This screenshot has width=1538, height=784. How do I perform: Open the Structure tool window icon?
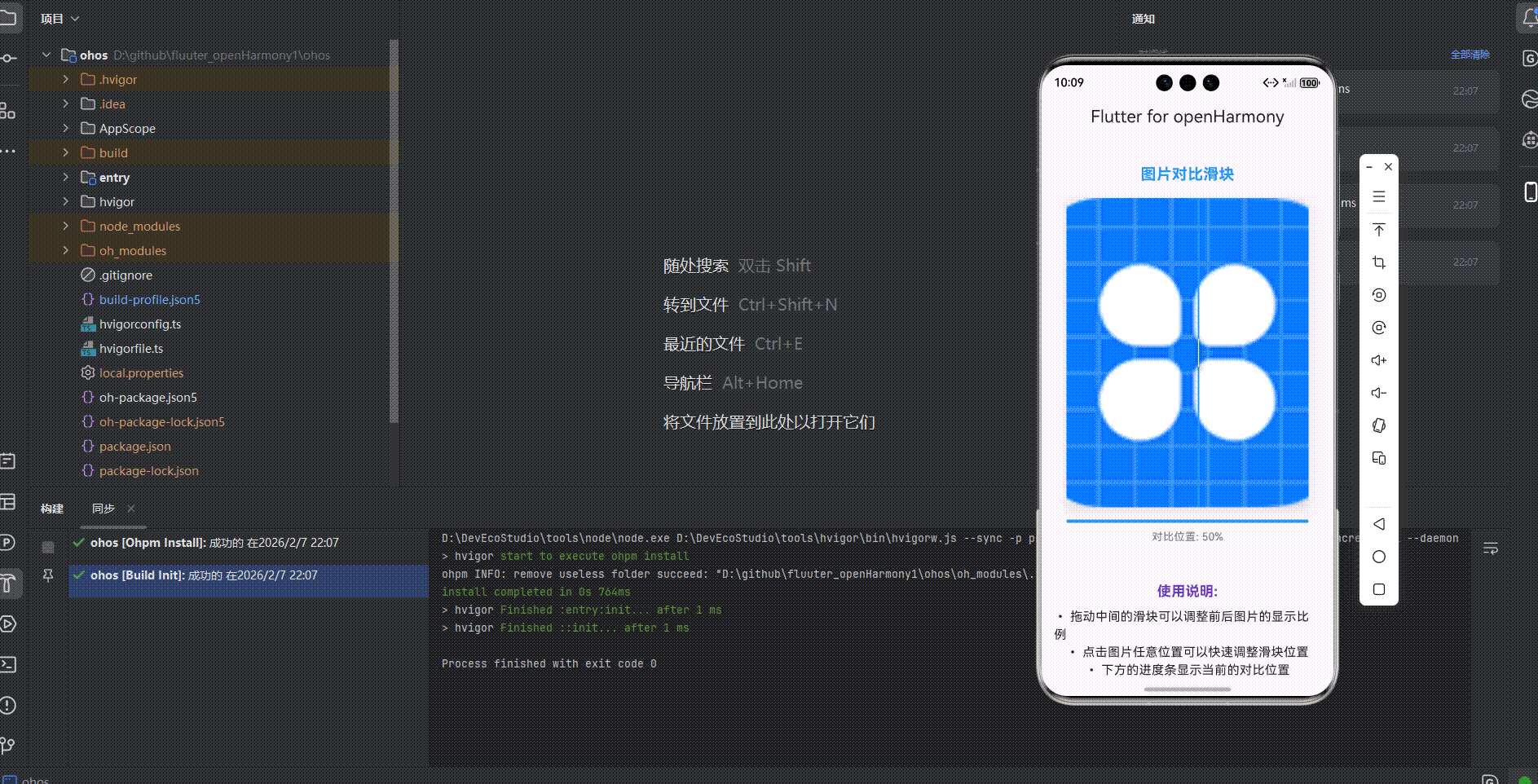click(7, 110)
